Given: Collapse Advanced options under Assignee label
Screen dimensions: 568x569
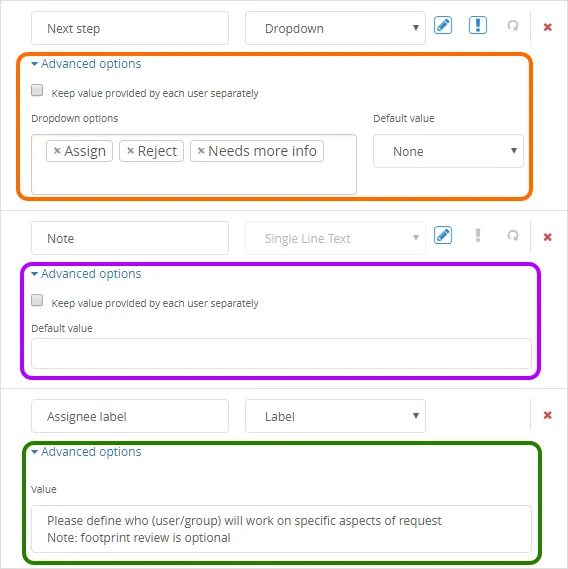Looking at the screenshot, I should tap(86, 452).
